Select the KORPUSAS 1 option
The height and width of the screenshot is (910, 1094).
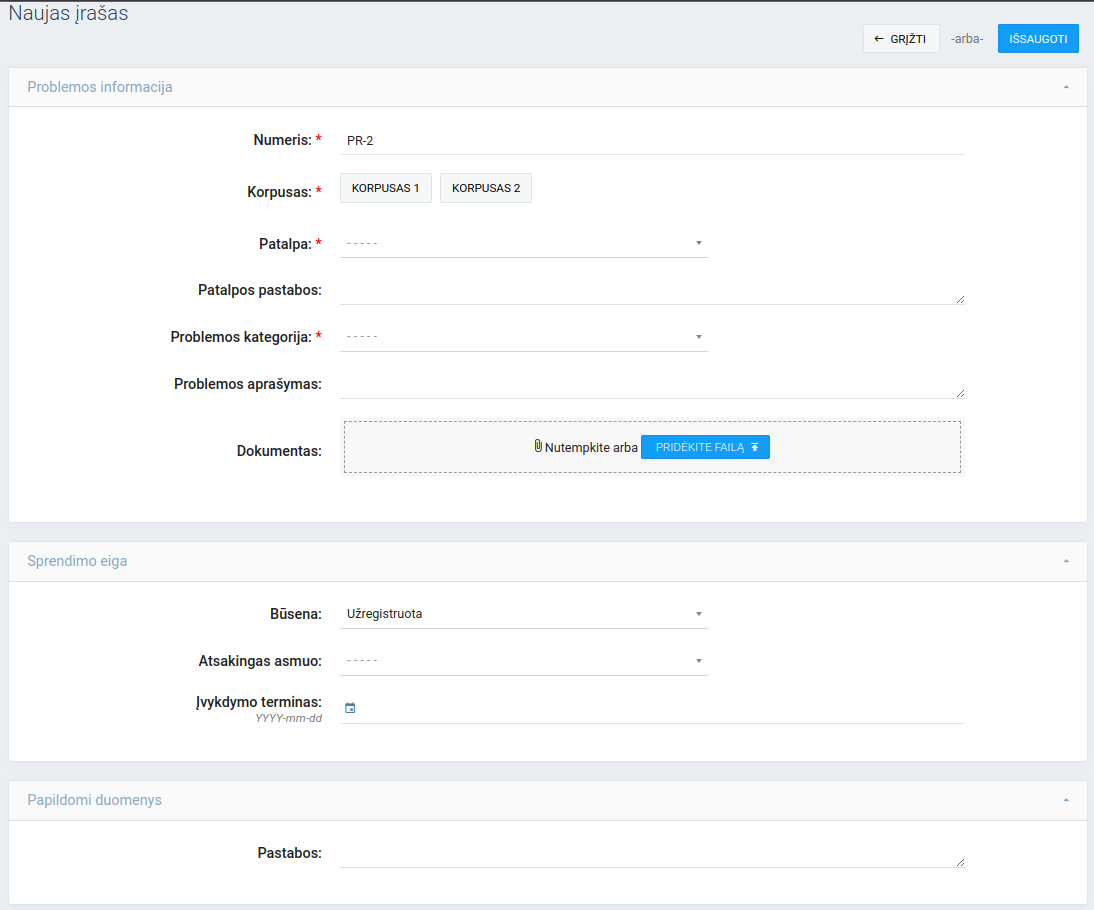pyautogui.click(x=385, y=188)
